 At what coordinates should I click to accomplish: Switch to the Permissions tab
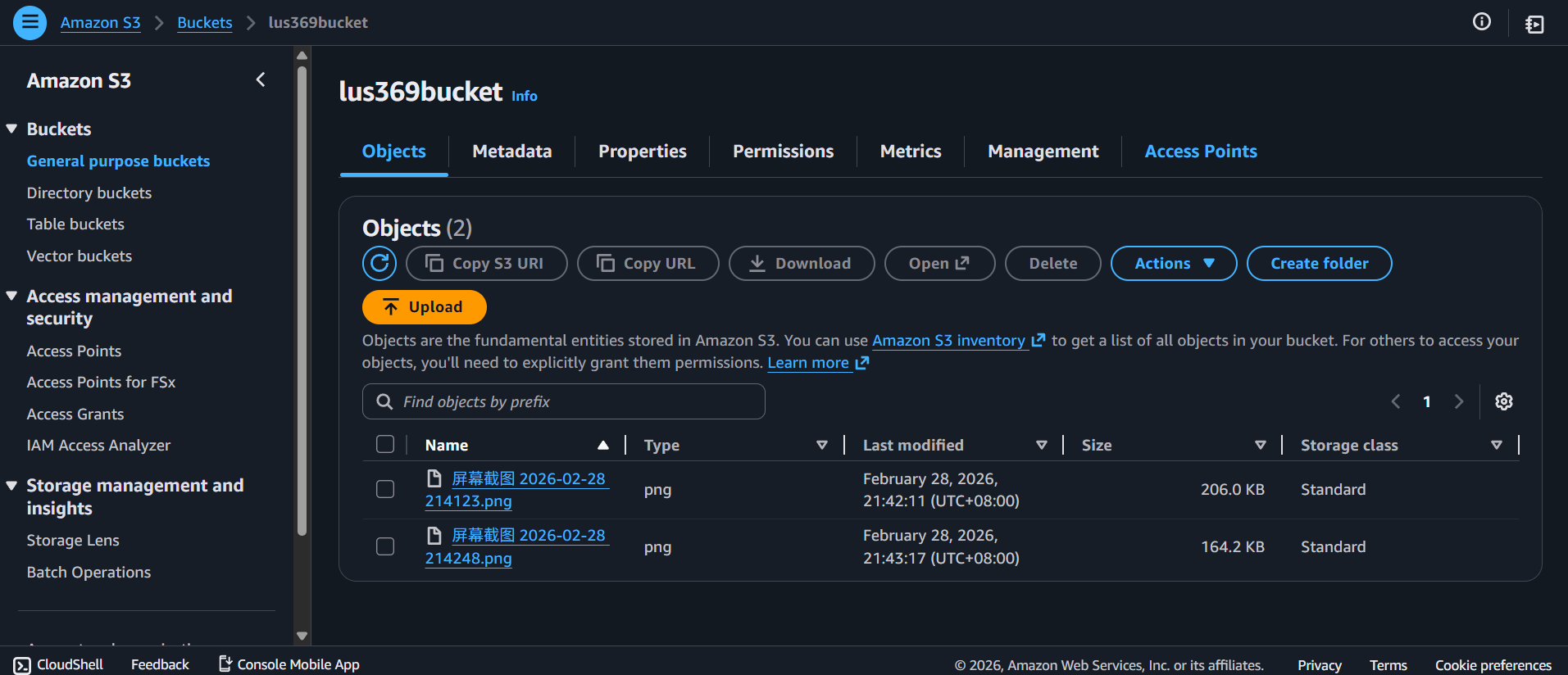click(783, 152)
